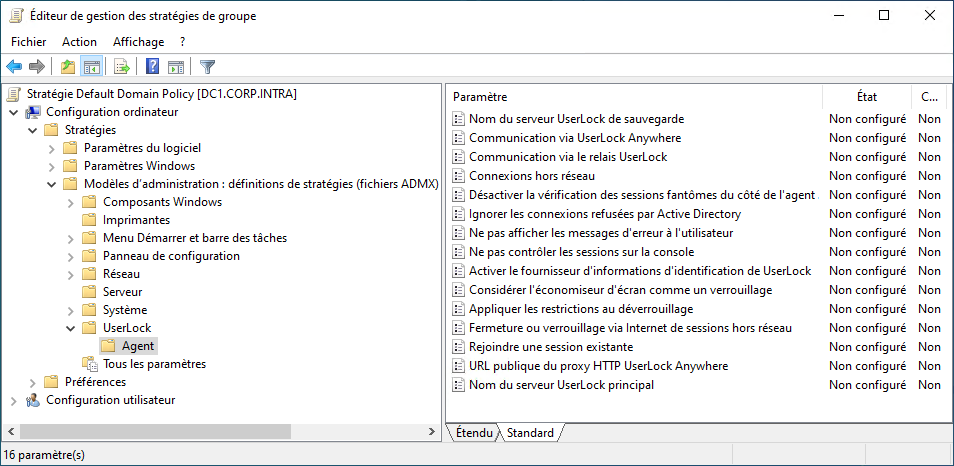This screenshot has height=466, width=954.
Task: Switch to the Étendu tab
Action: tap(474, 433)
